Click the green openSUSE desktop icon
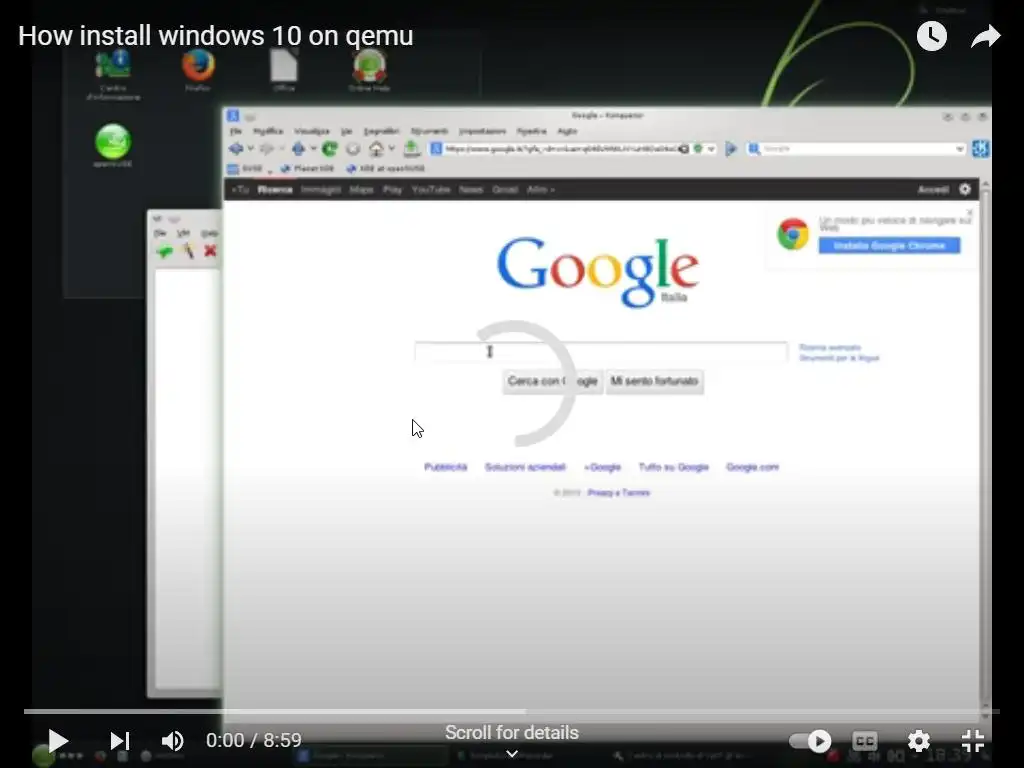This screenshot has height=768, width=1024. coord(112,145)
